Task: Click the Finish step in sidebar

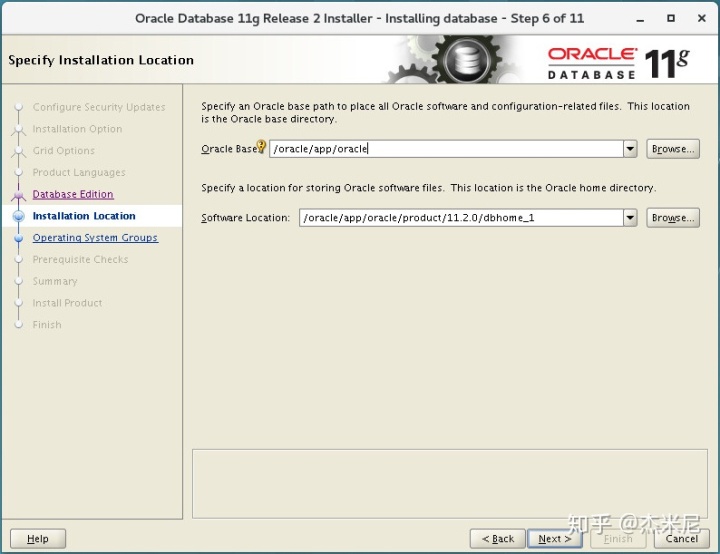Action: click(47, 325)
